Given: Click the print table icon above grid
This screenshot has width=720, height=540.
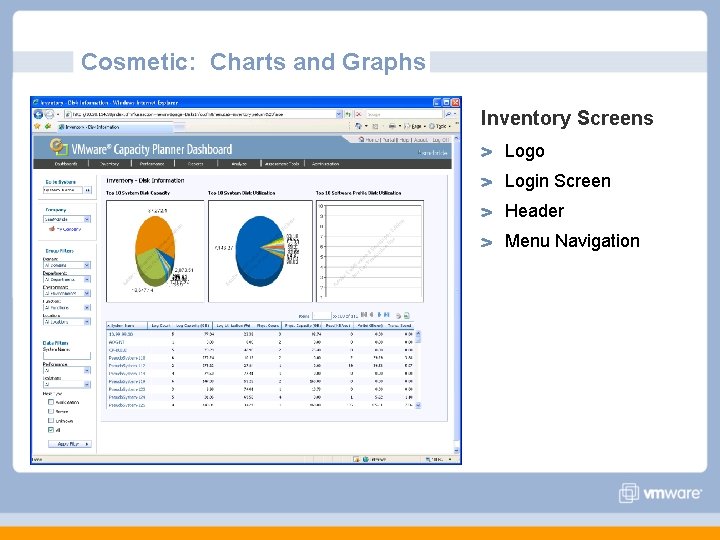Looking at the screenshot, I should pos(399,315).
